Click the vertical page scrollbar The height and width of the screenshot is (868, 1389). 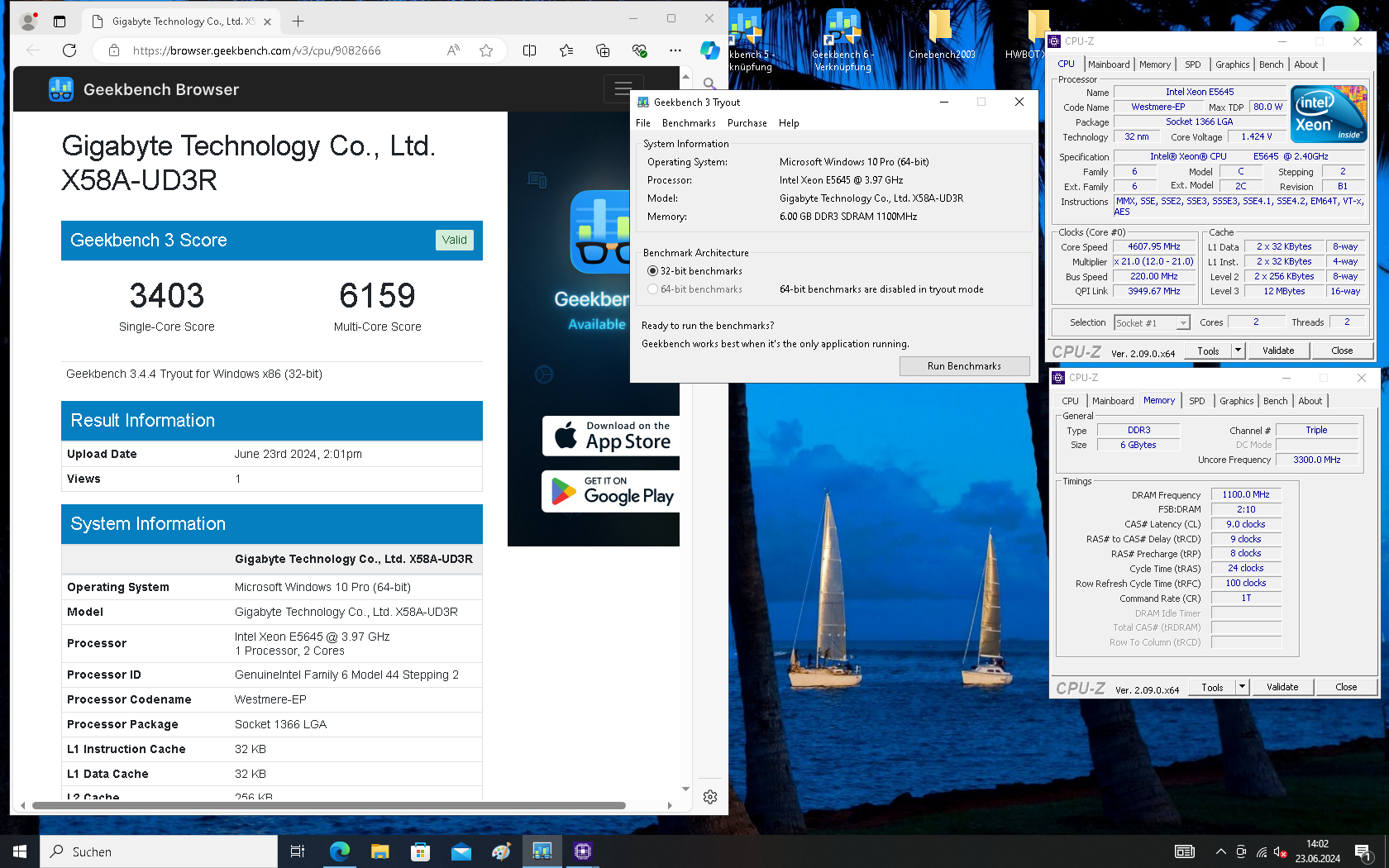[x=685, y=433]
